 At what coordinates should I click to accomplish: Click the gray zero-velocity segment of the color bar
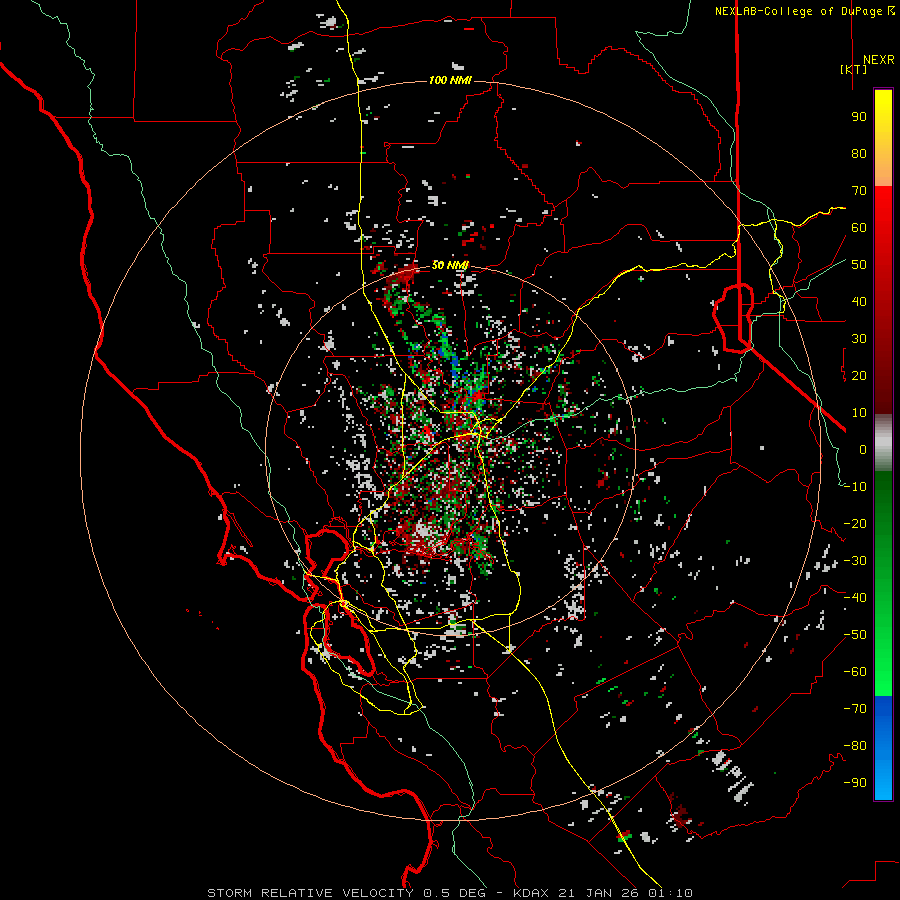point(883,443)
